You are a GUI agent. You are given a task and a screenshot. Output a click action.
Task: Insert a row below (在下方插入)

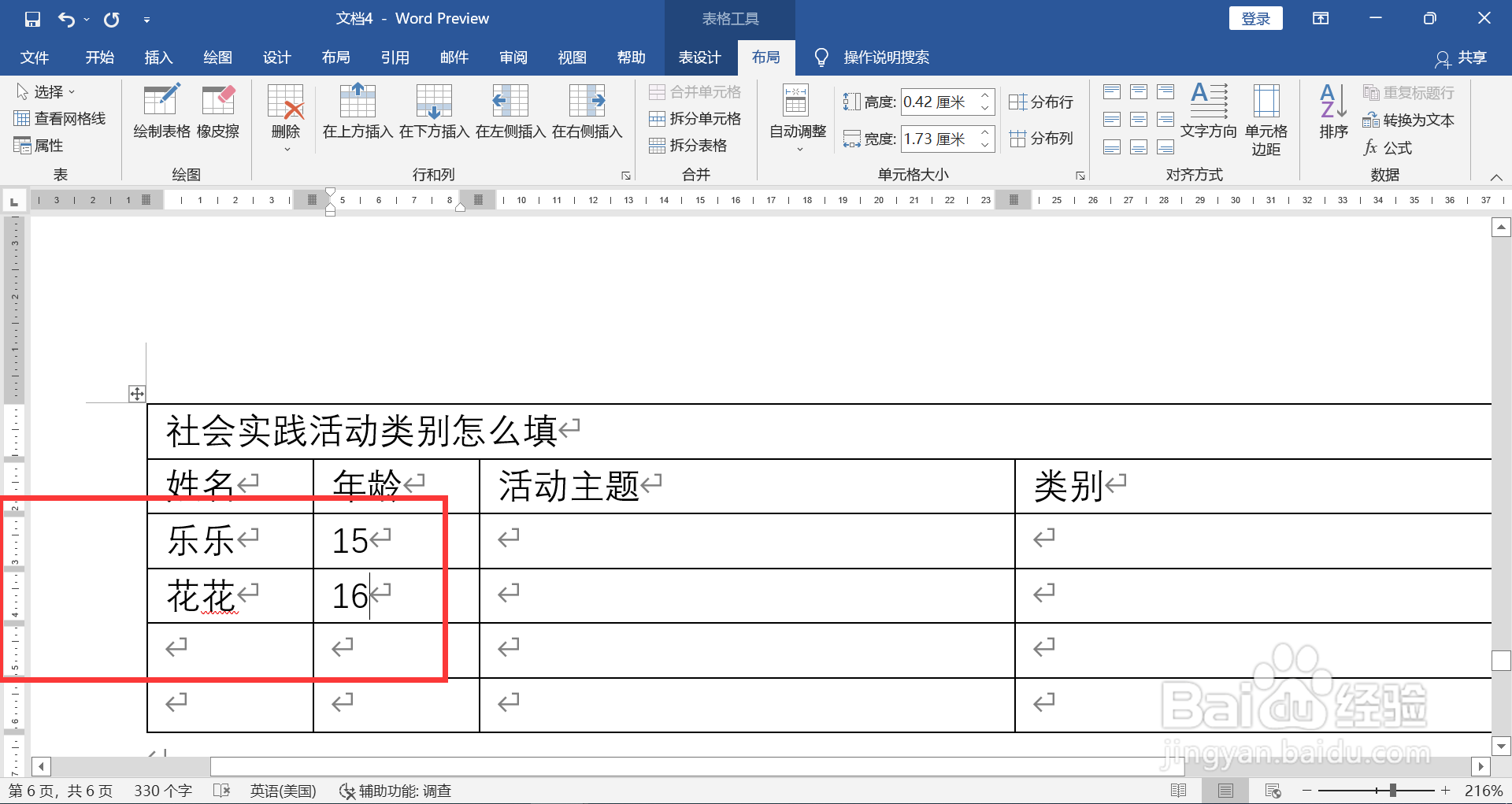[432, 113]
